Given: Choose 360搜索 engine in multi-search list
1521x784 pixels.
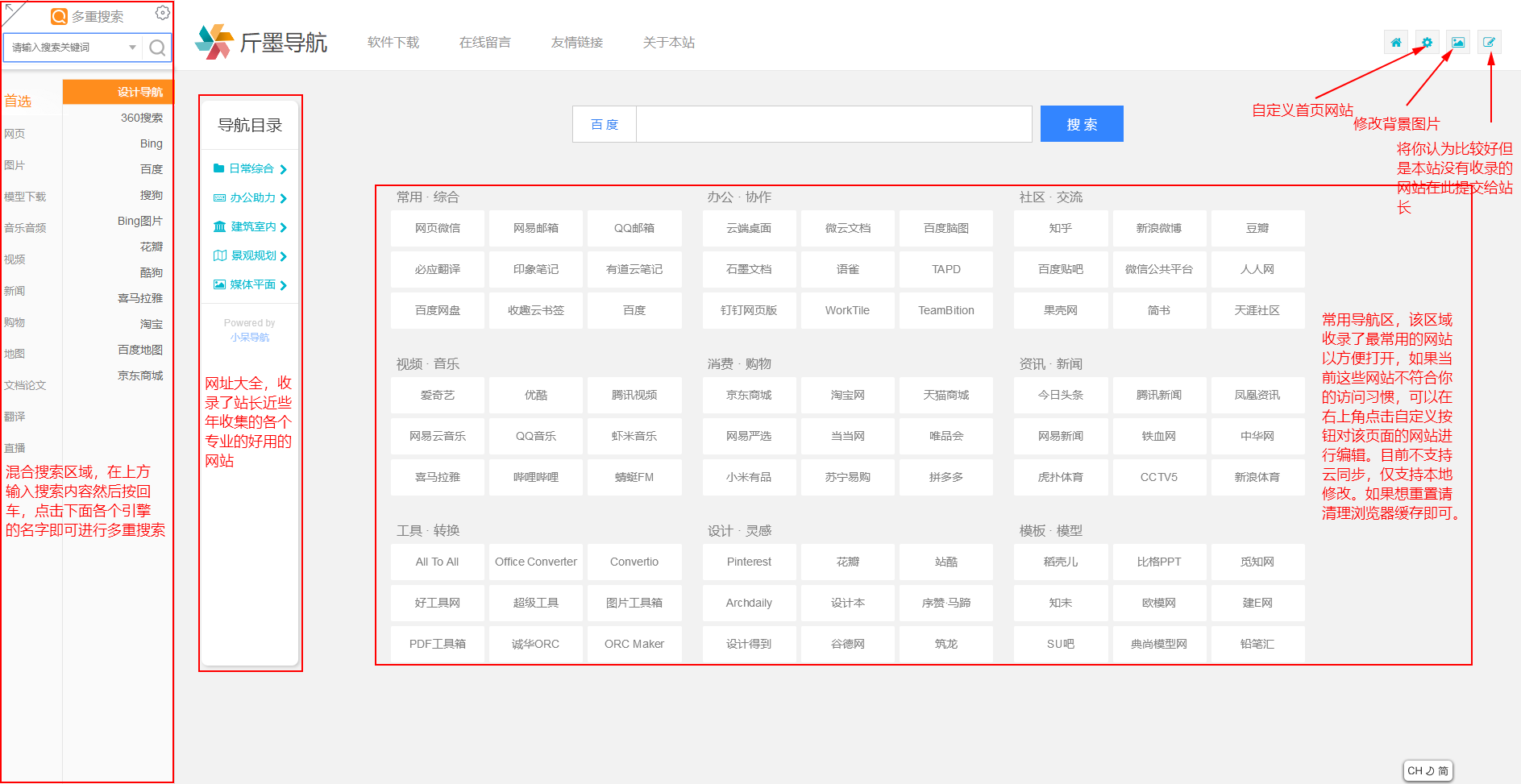Looking at the screenshot, I should [x=142, y=118].
